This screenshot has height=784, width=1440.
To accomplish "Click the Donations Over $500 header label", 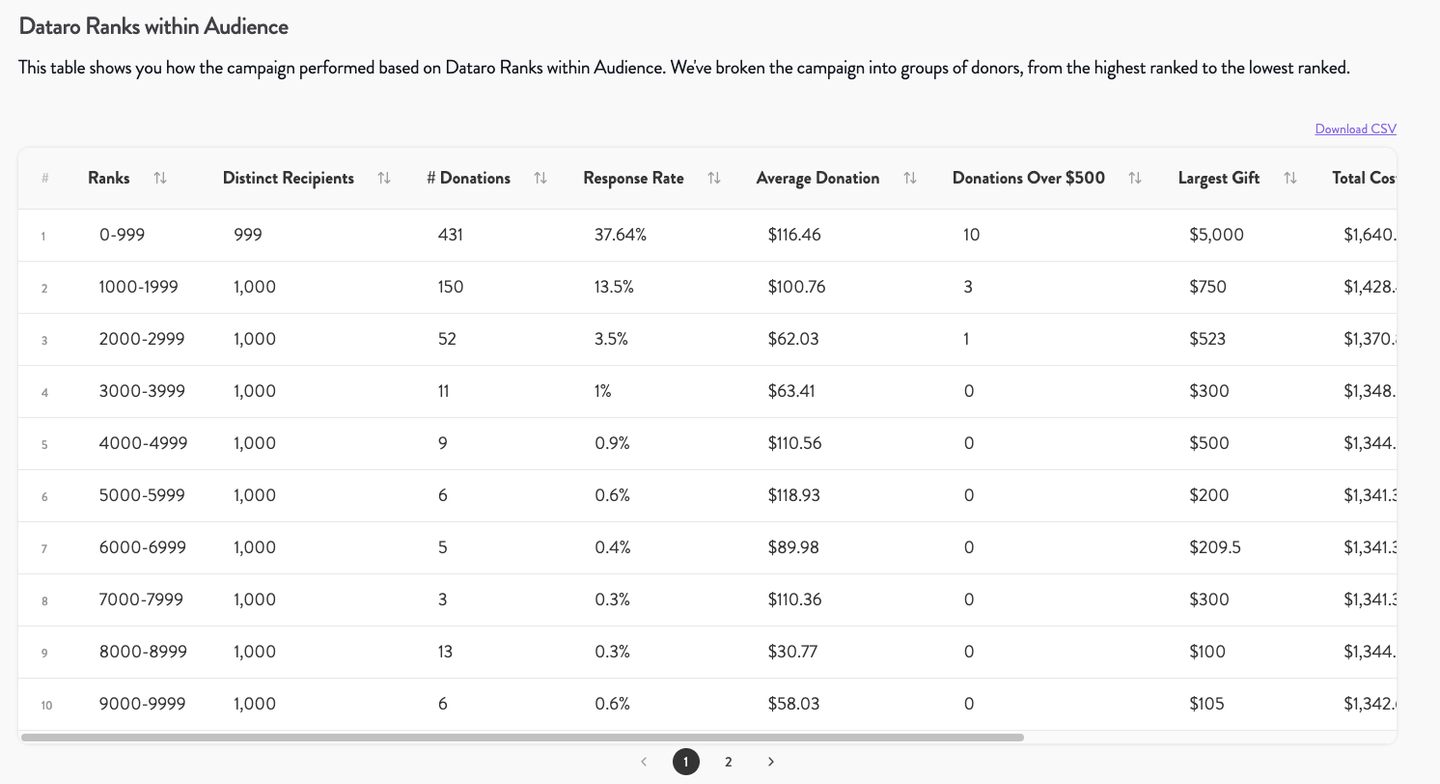I will click(x=1029, y=178).
